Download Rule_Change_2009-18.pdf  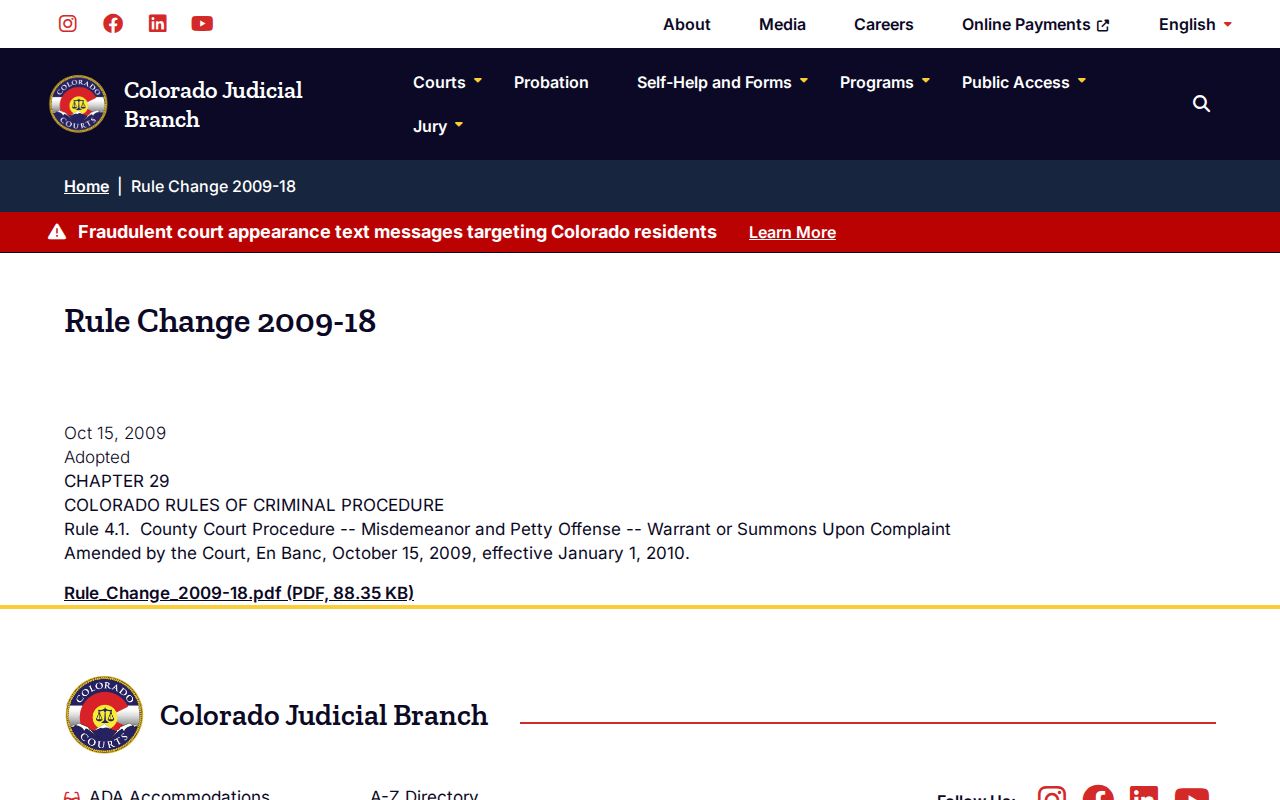point(239,593)
